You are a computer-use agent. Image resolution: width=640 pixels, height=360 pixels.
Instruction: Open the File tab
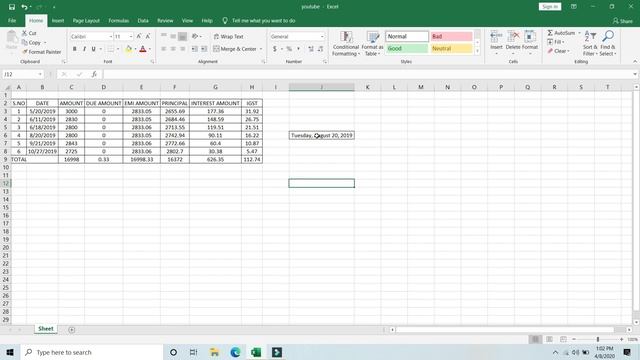point(12,20)
